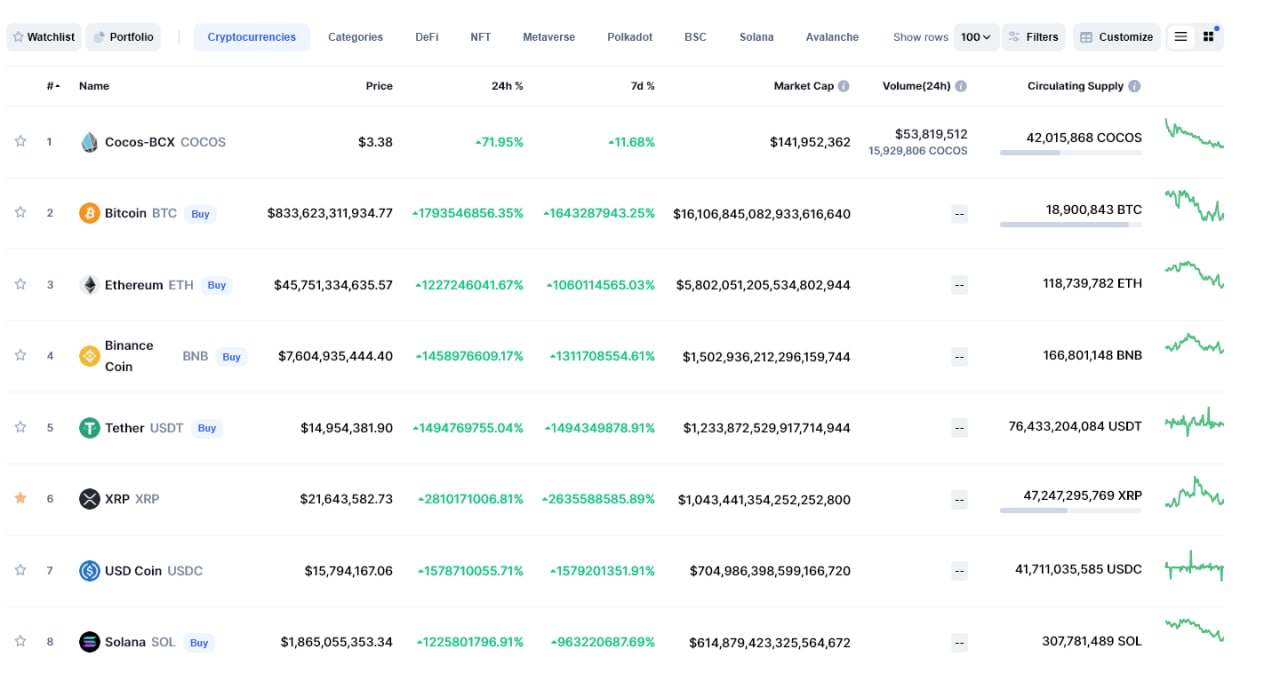
Task: Sort by Circulating Supply column header
Action: pyautogui.click(x=1075, y=86)
